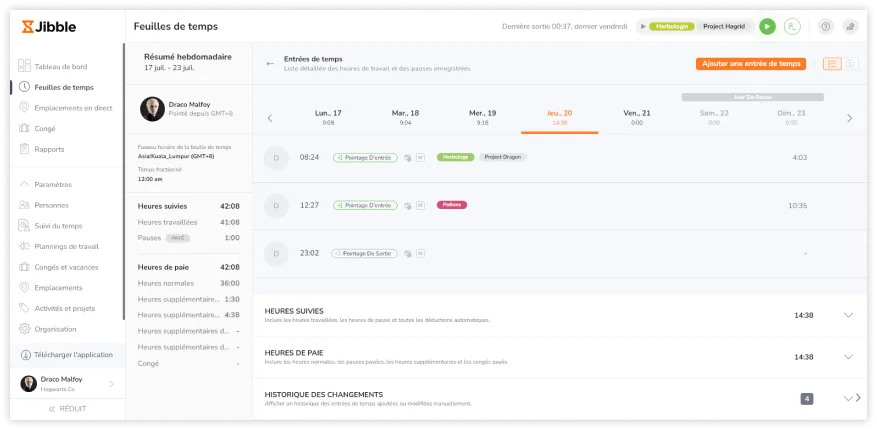The height and width of the screenshot is (430, 877).
Task: Click the 4 changes count badge
Action: pos(807,399)
